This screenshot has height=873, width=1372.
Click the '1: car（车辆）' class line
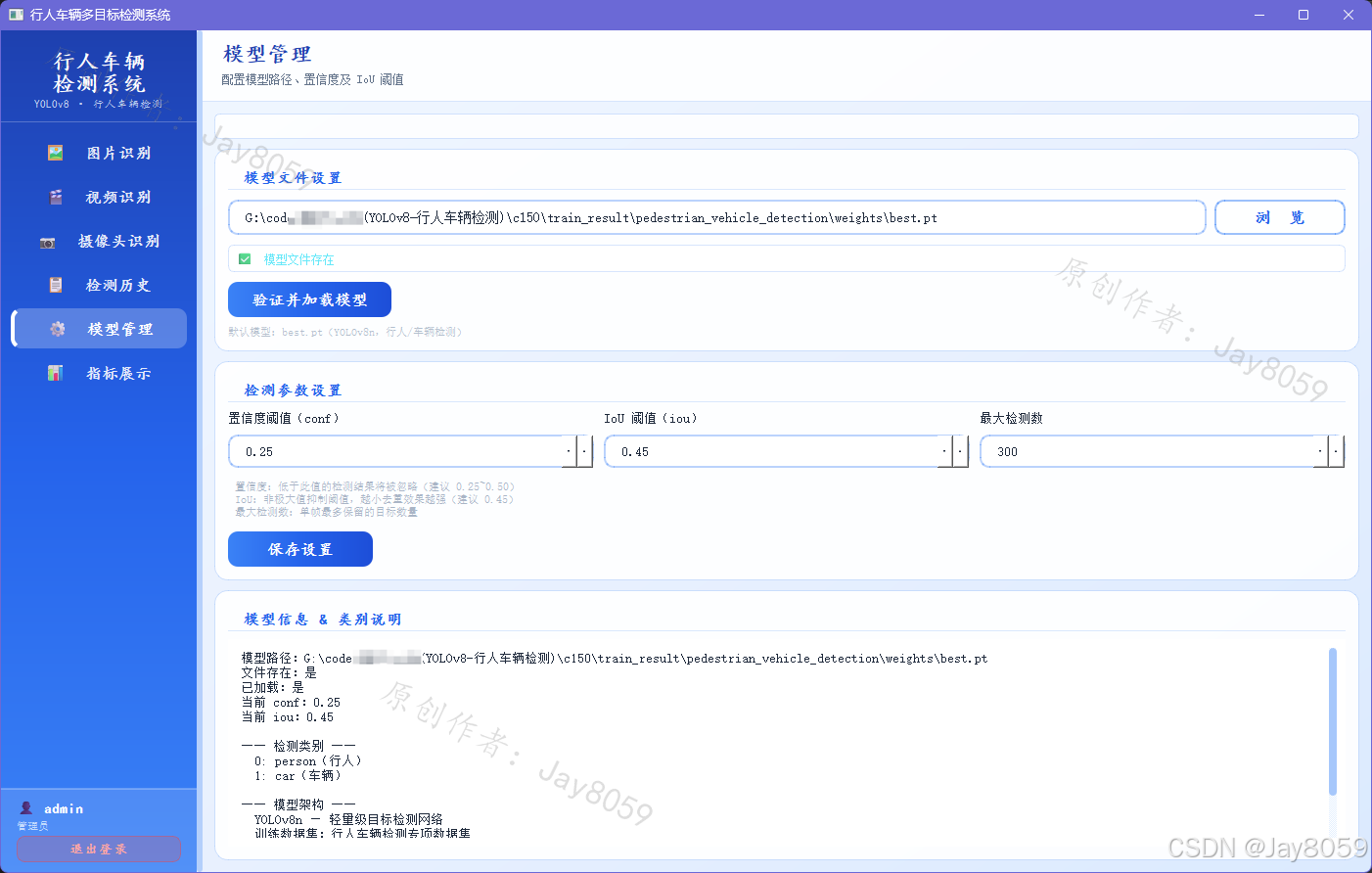(297, 775)
